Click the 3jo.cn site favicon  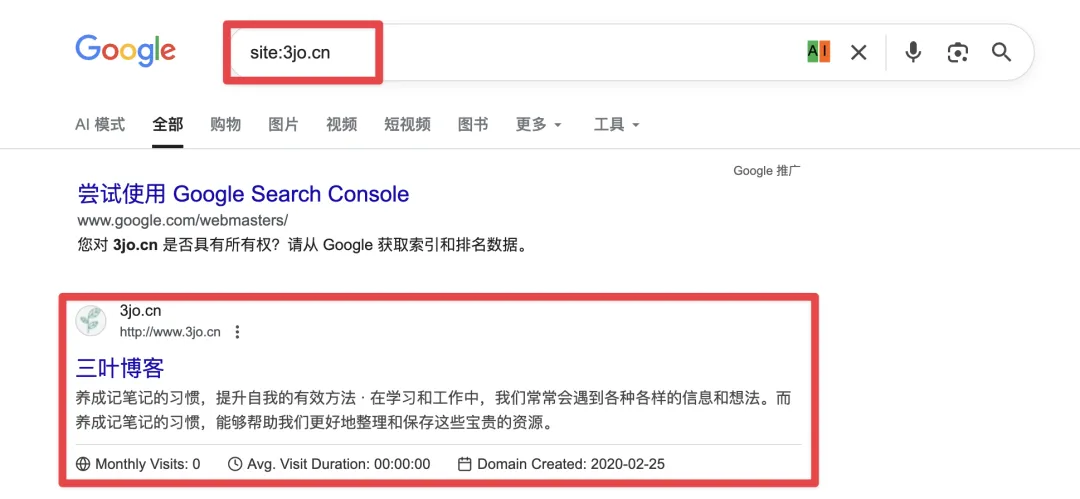point(92,320)
